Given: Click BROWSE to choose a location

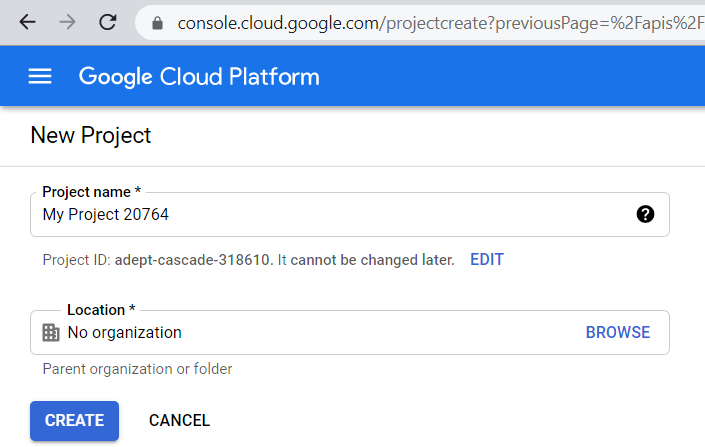Looking at the screenshot, I should coord(617,333).
